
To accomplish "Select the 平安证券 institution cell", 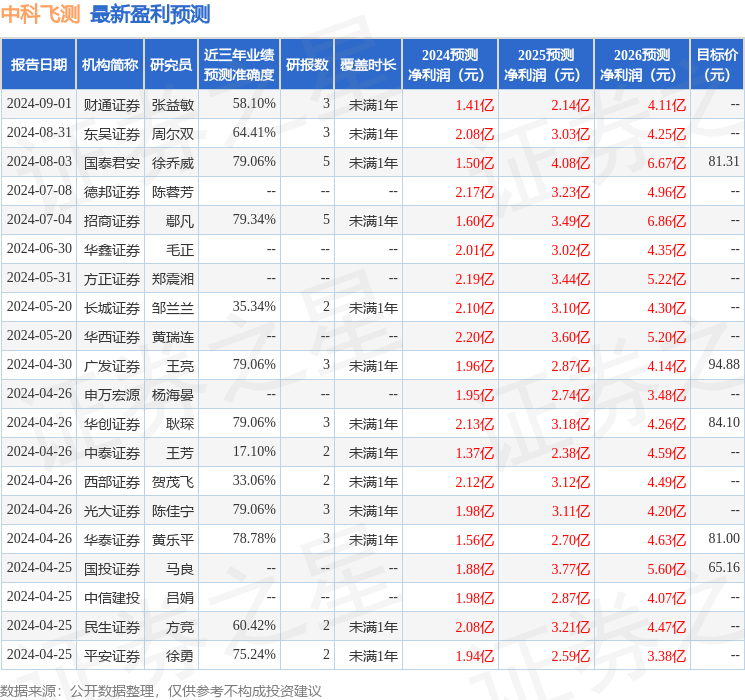I will pos(112,656).
